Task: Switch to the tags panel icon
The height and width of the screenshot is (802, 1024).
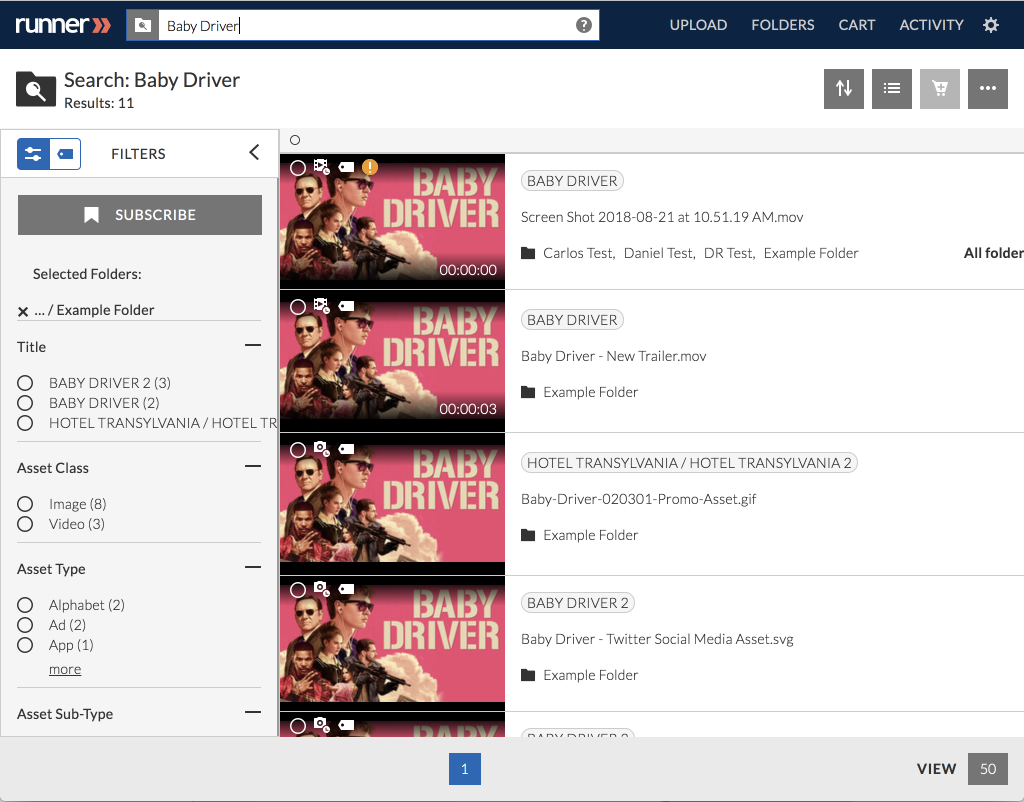Action: click(65, 154)
